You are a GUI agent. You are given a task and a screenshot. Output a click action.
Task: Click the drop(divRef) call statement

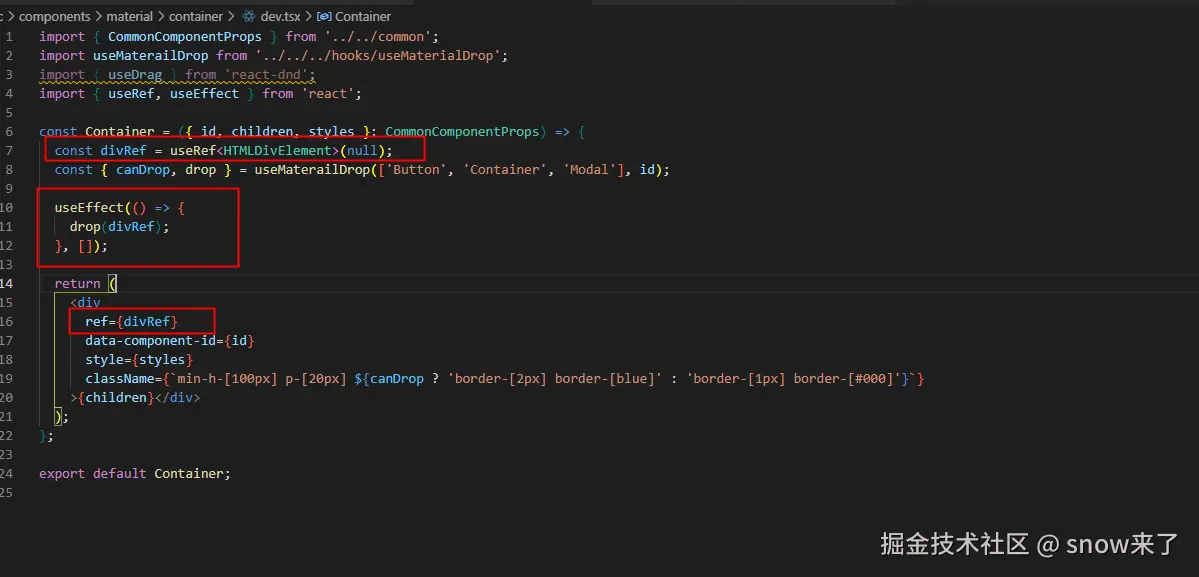point(119,226)
